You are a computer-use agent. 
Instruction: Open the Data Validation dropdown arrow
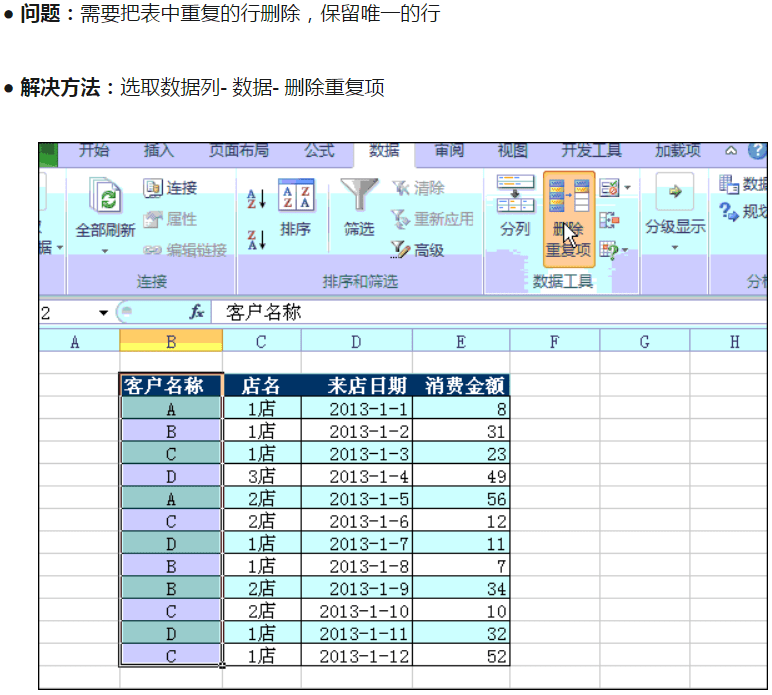click(627, 188)
